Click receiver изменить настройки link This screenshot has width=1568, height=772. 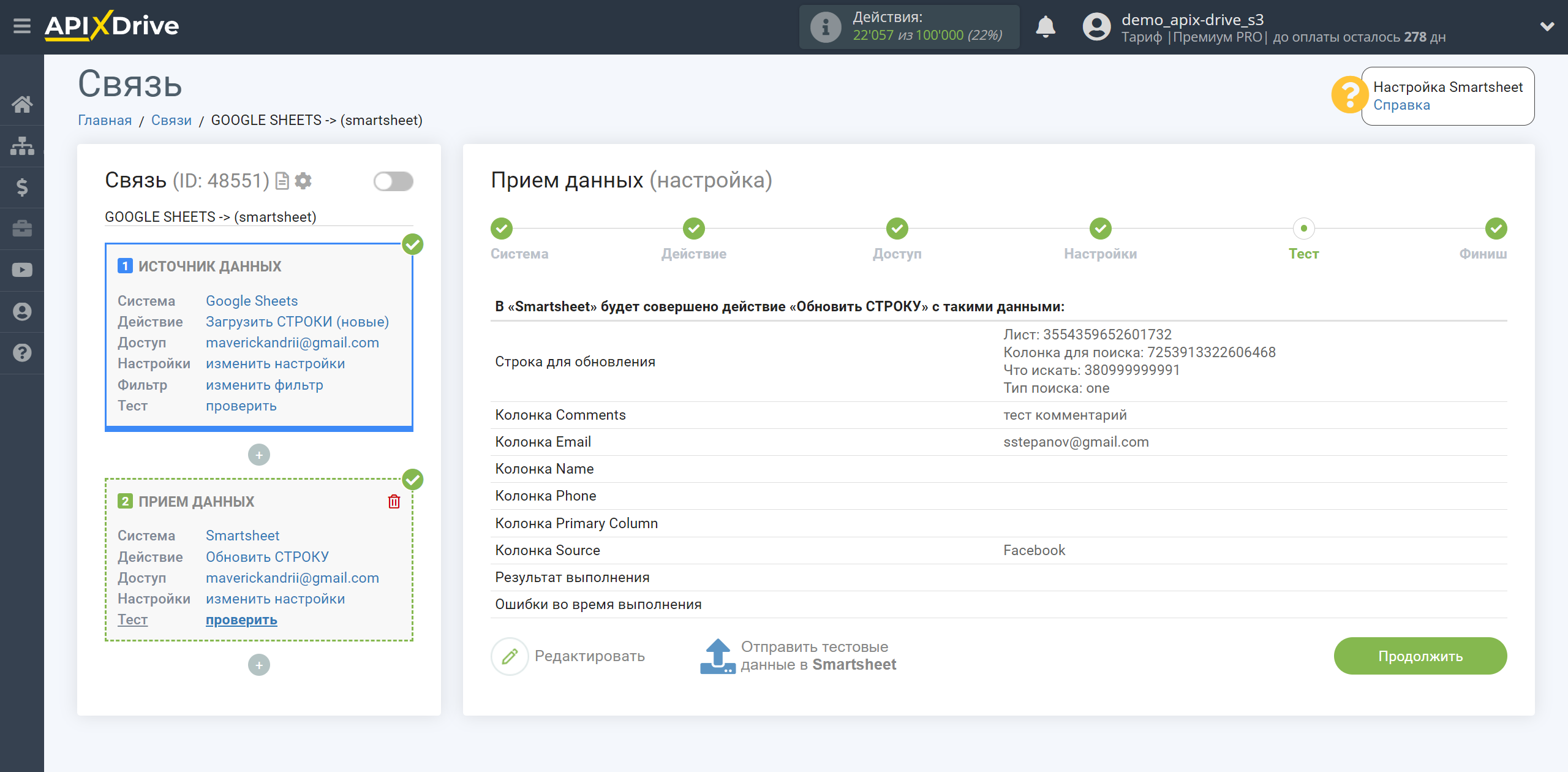click(x=275, y=599)
